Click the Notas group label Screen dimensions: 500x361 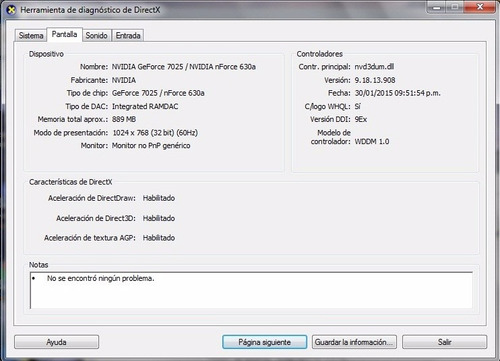(39, 265)
